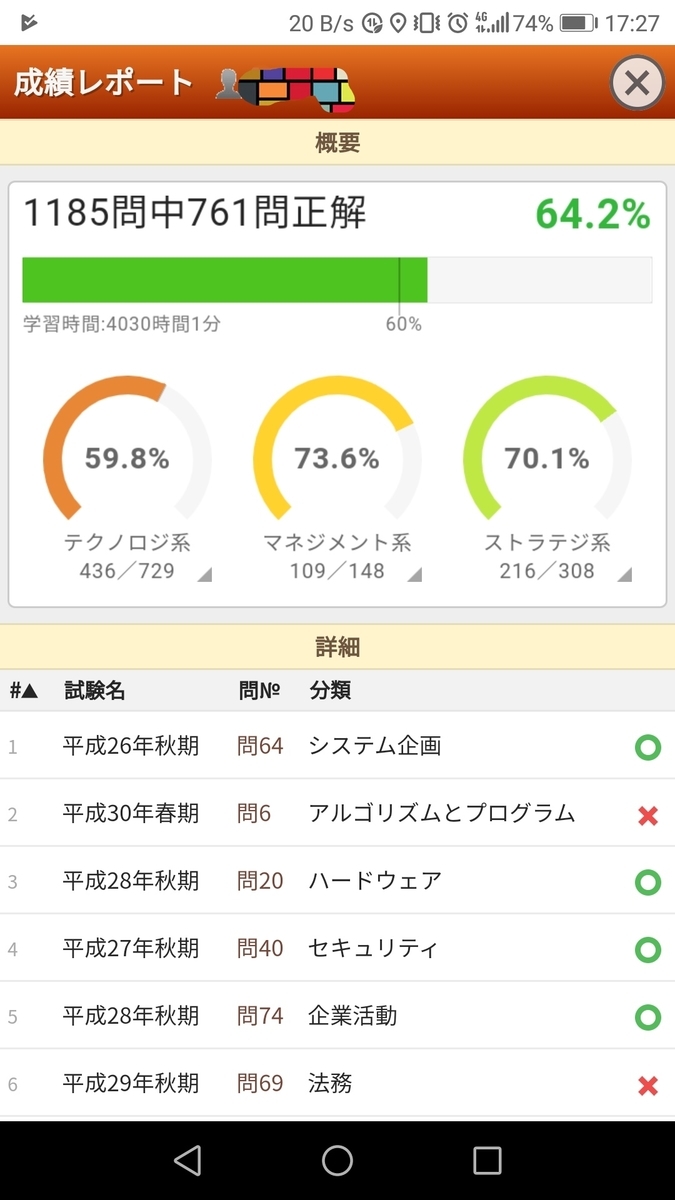Viewport: 675px width, 1200px height.
Task: Close the 成績レポート screen
Action: pos(637,83)
